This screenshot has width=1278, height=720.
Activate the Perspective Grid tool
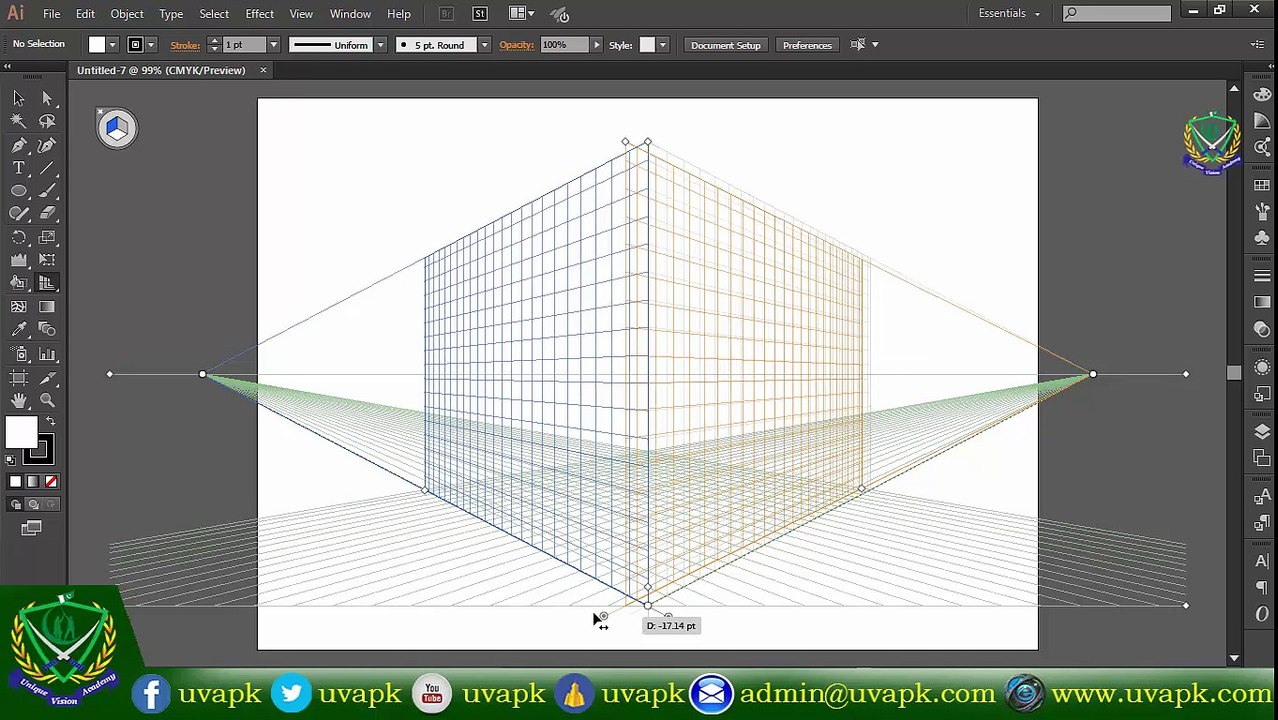(47, 283)
